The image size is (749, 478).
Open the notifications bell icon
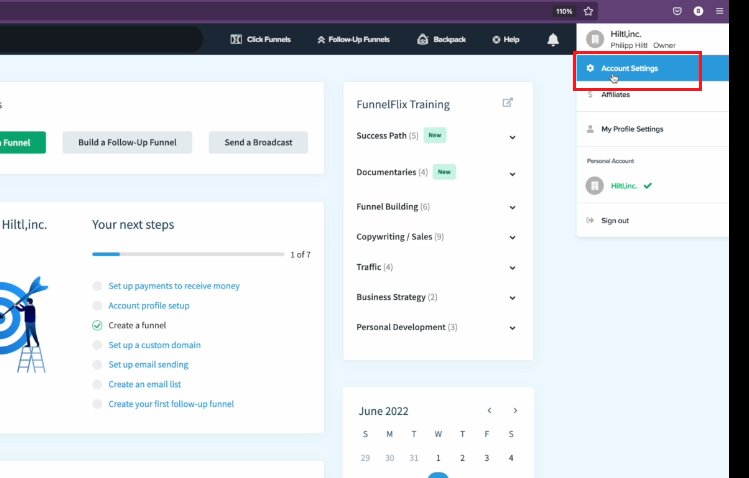pos(553,40)
